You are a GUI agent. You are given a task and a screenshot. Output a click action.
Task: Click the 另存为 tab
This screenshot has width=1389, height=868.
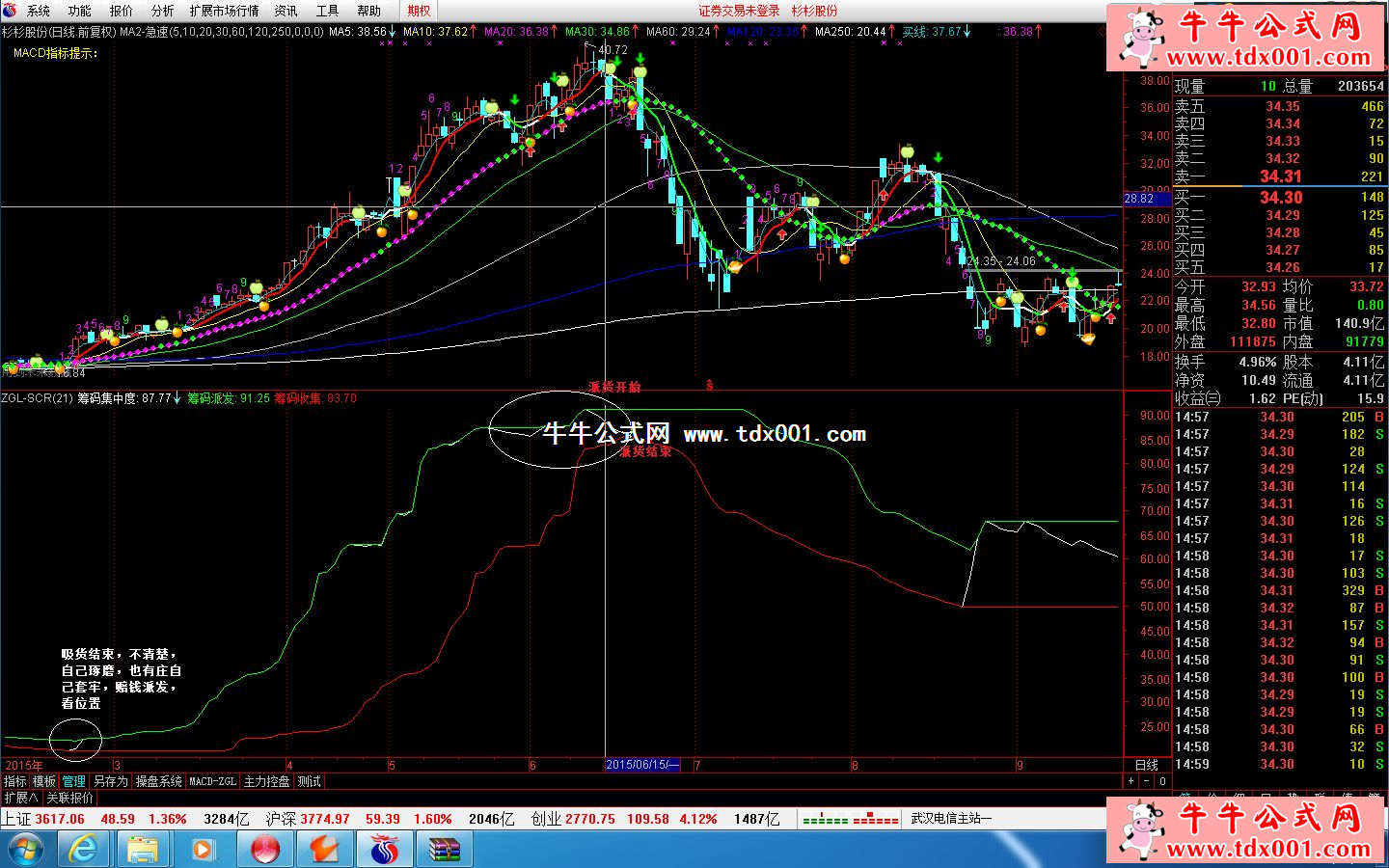click(x=111, y=781)
